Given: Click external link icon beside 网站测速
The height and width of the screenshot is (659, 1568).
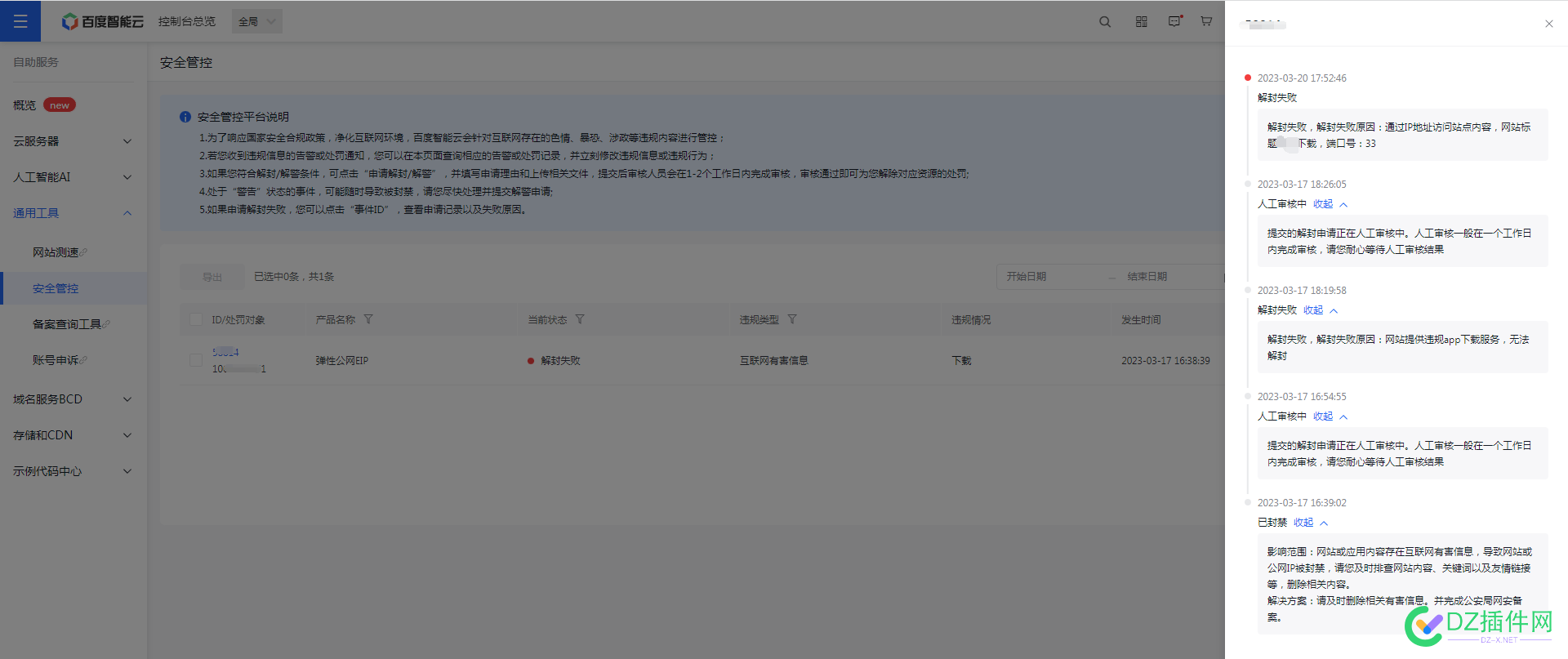Looking at the screenshot, I should [83, 252].
